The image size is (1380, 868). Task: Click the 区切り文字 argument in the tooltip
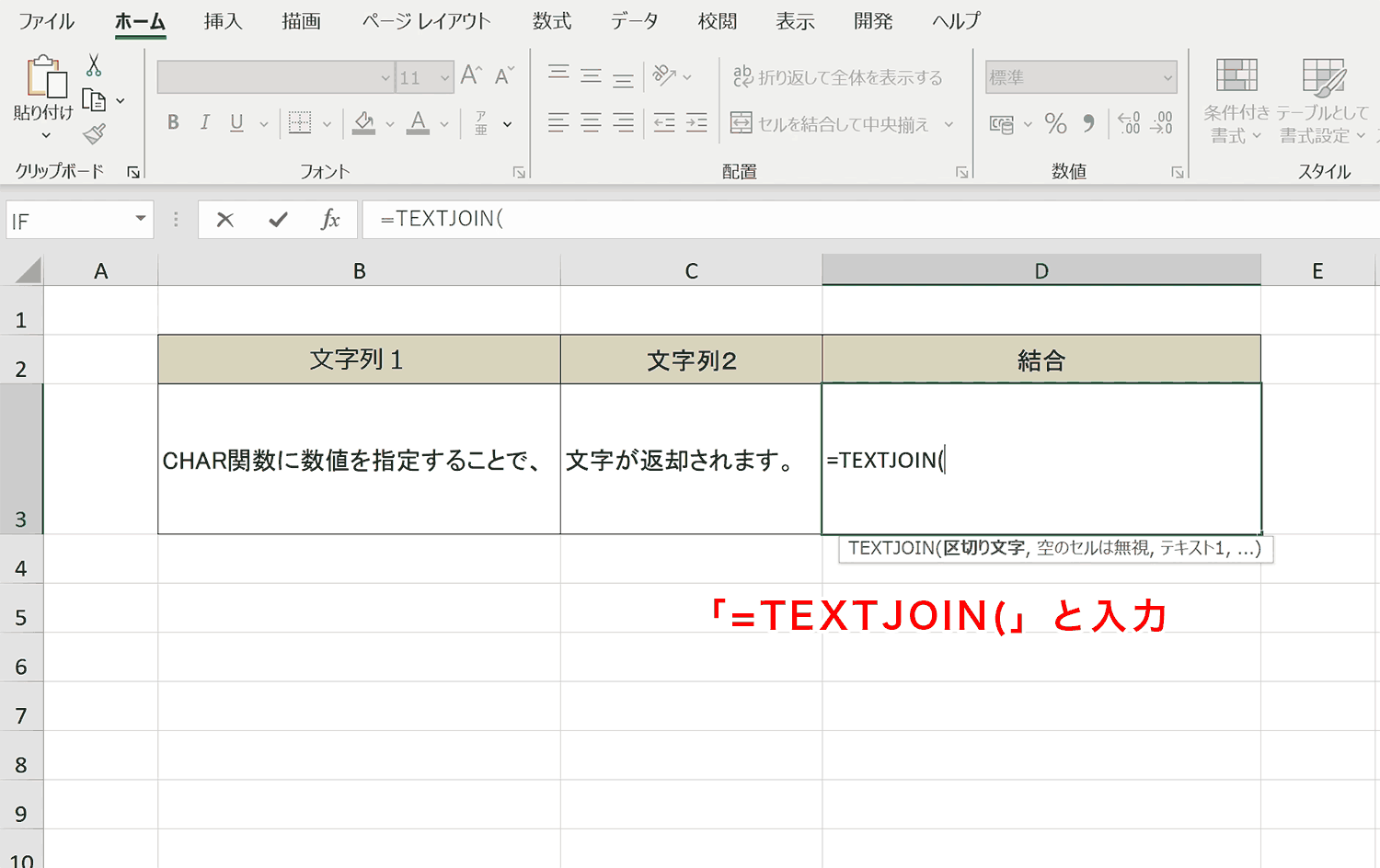[x=983, y=548]
